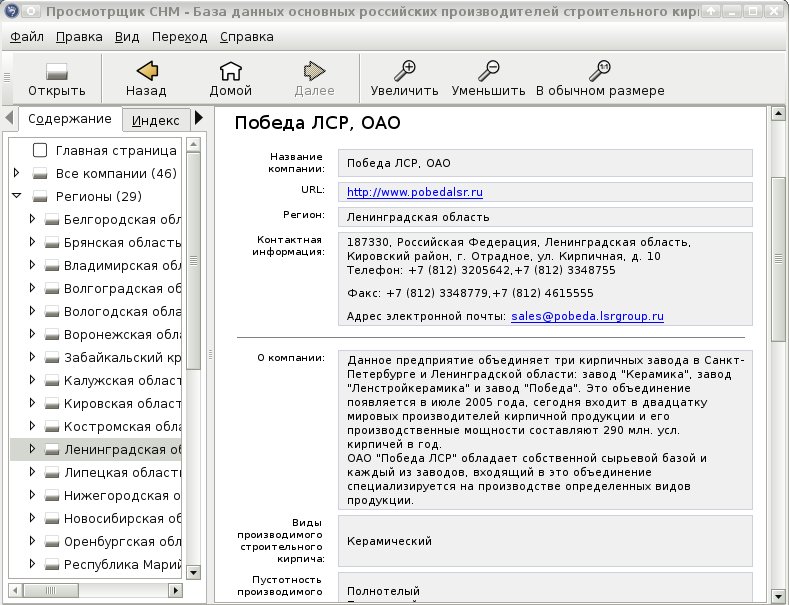Expand the Брянская область node
Viewport: 789px width, 605px height.
point(32,242)
